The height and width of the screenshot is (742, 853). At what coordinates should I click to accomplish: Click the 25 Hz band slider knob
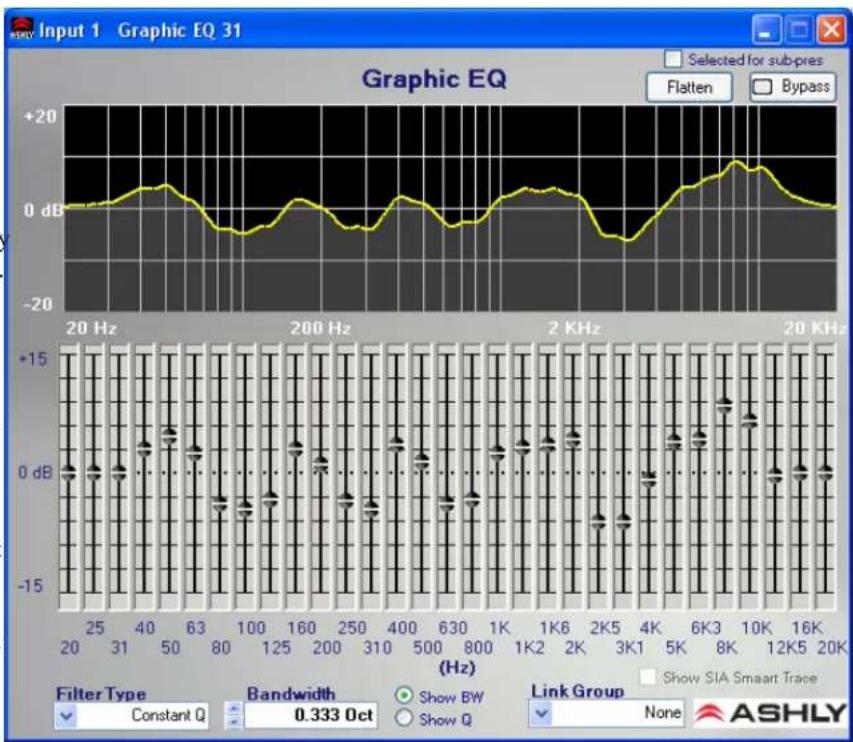(x=94, y=473)
